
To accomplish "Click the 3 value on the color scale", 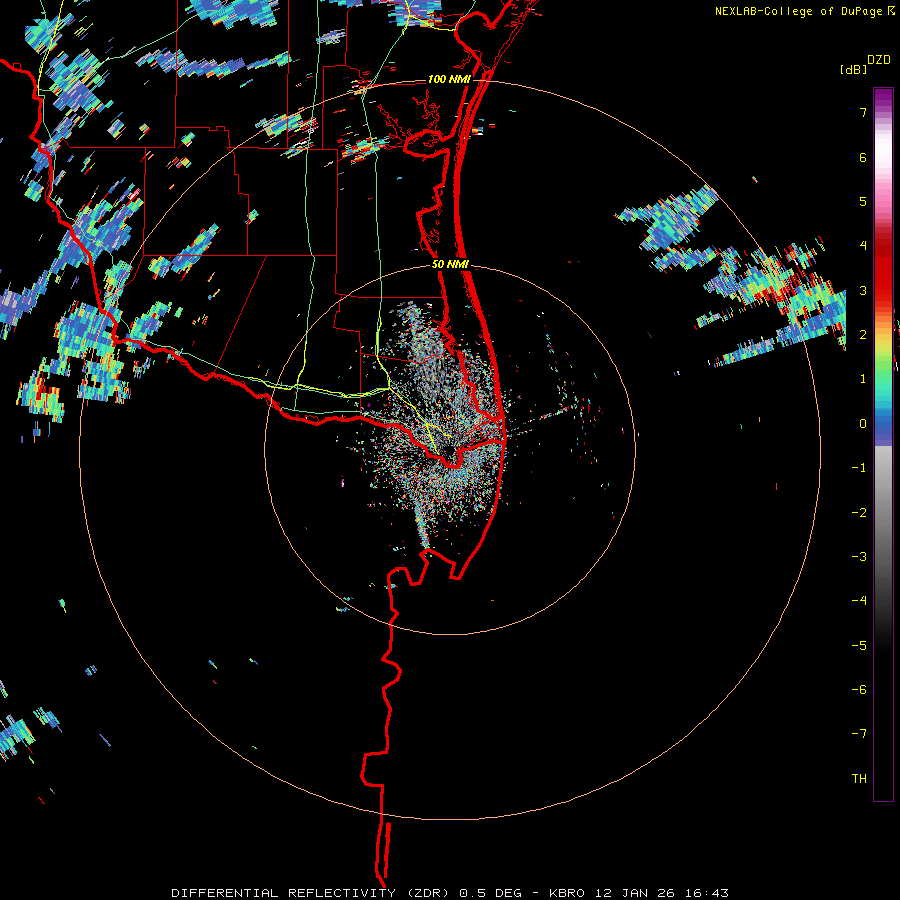I will [x=863, y=290].
